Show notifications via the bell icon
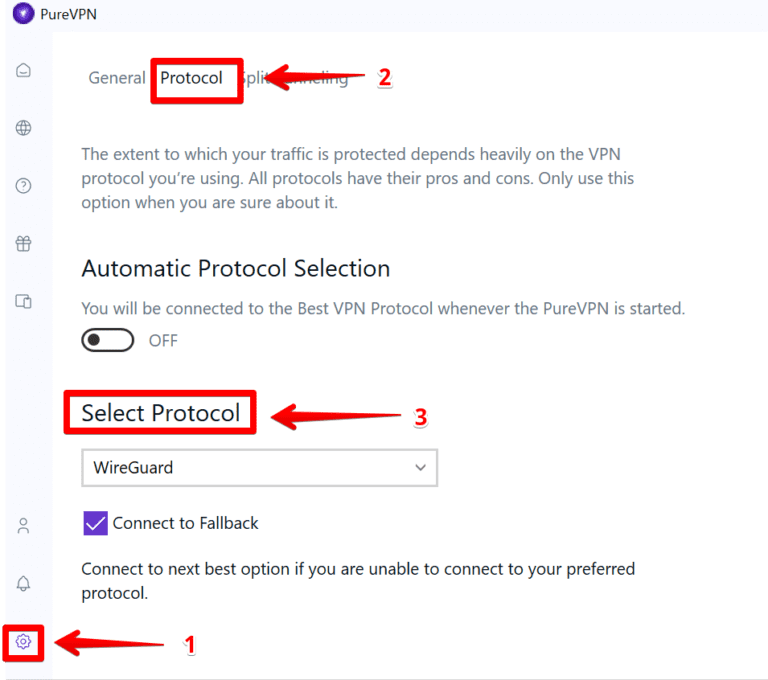 pos(23,583)
